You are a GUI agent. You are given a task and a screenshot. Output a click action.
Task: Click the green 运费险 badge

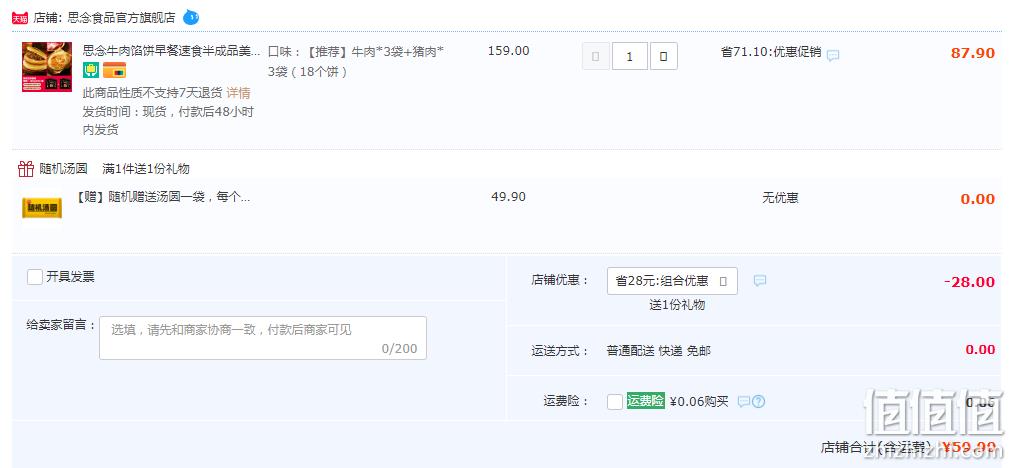645,401
